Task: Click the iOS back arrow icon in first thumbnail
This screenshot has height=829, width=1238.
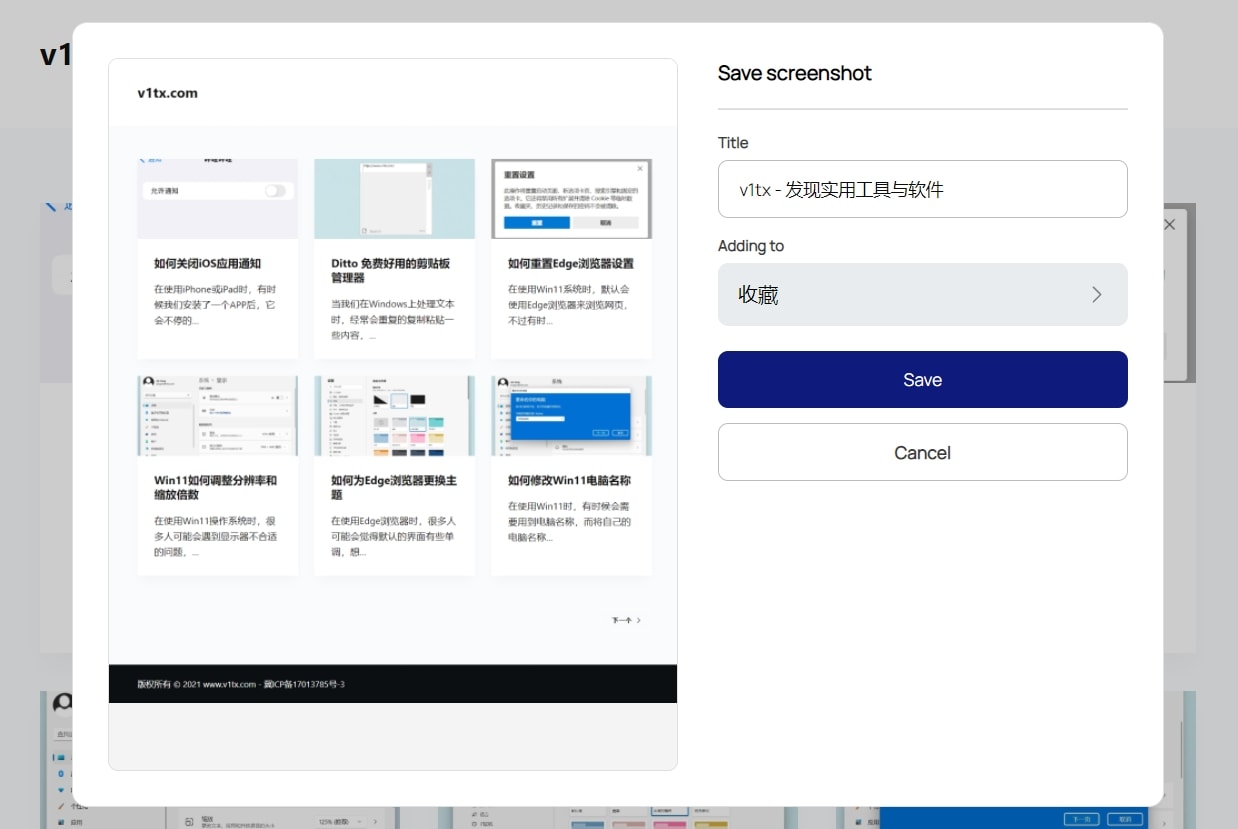Action: 144,159
